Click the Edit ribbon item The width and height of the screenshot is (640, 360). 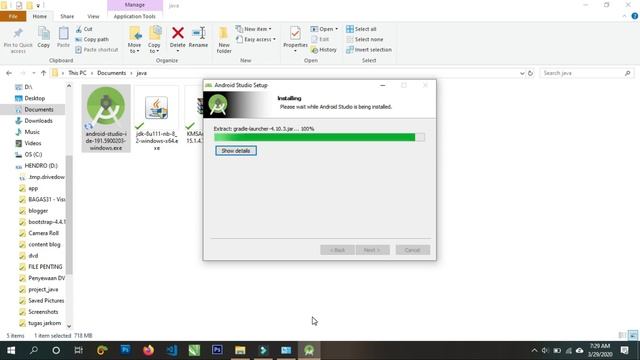tap(320, 39)
